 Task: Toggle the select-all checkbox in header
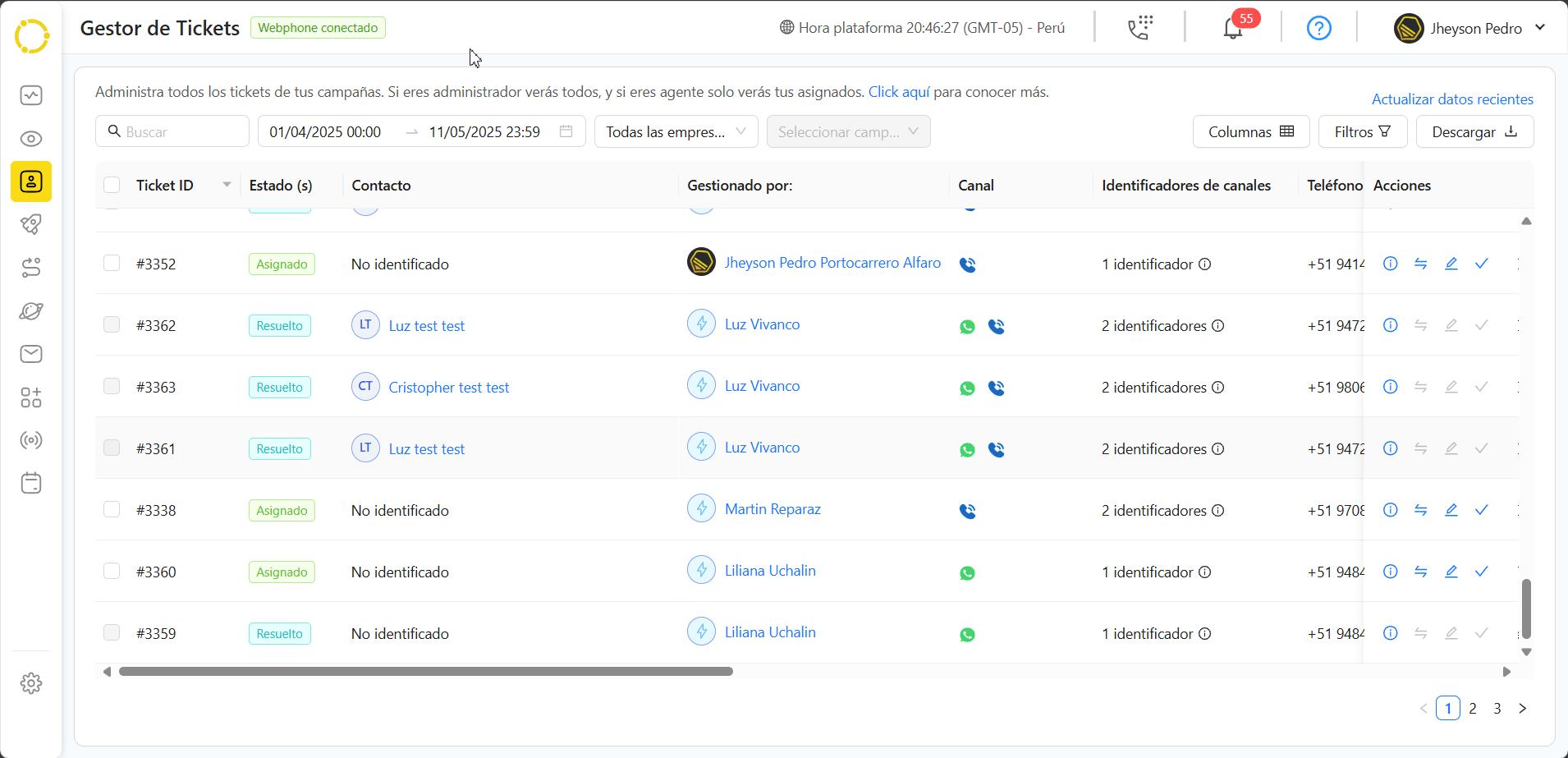coord(112,186)
